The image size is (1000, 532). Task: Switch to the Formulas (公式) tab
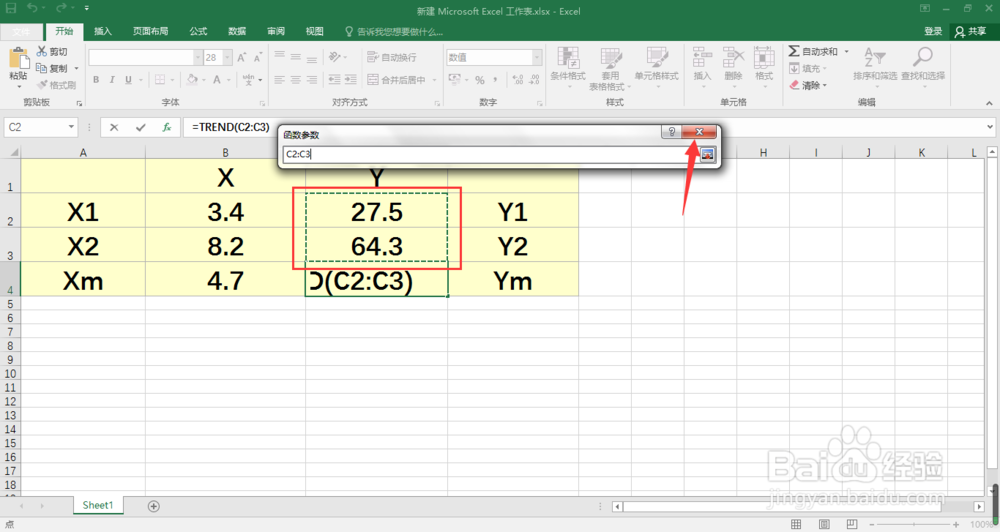click(x=198, y=31)
